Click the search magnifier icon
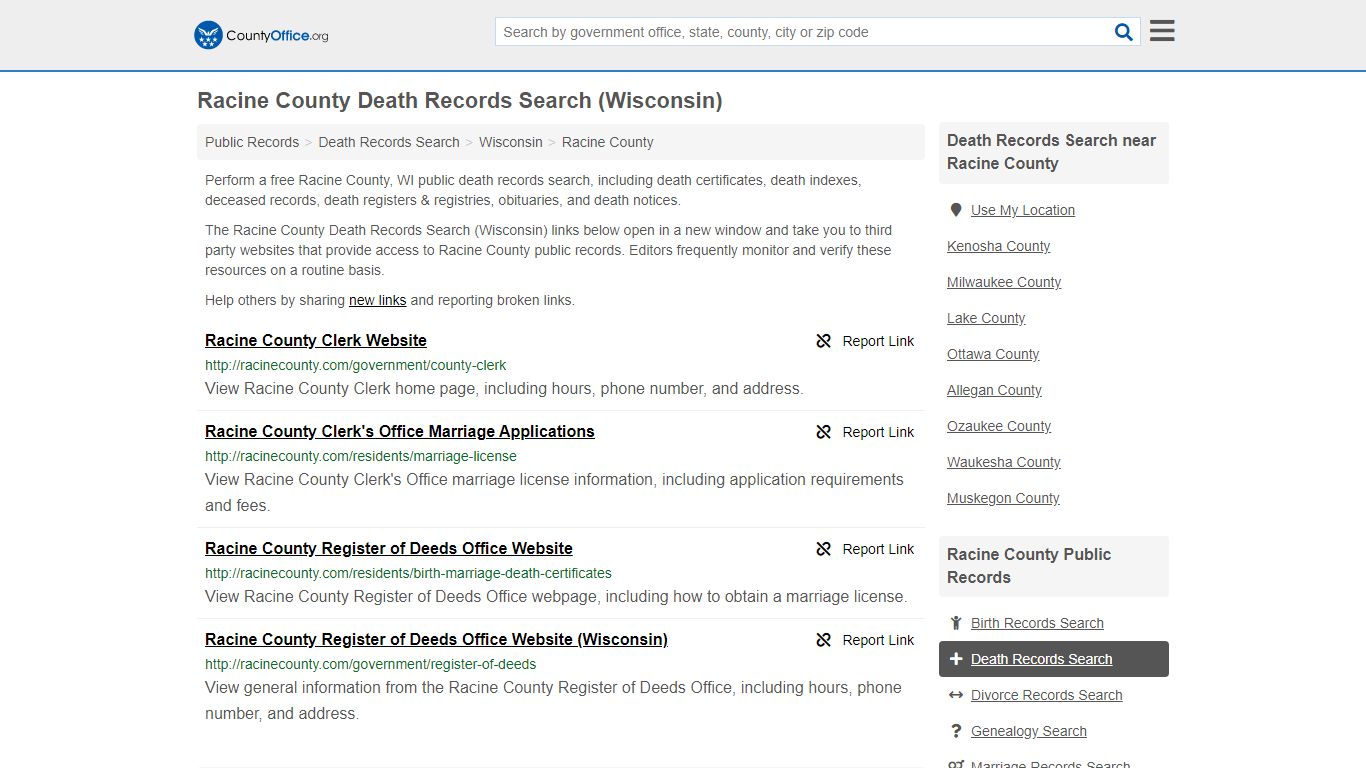This screenshot has height=768, width=1366. pyautogui.click(x=1124, y=32)
